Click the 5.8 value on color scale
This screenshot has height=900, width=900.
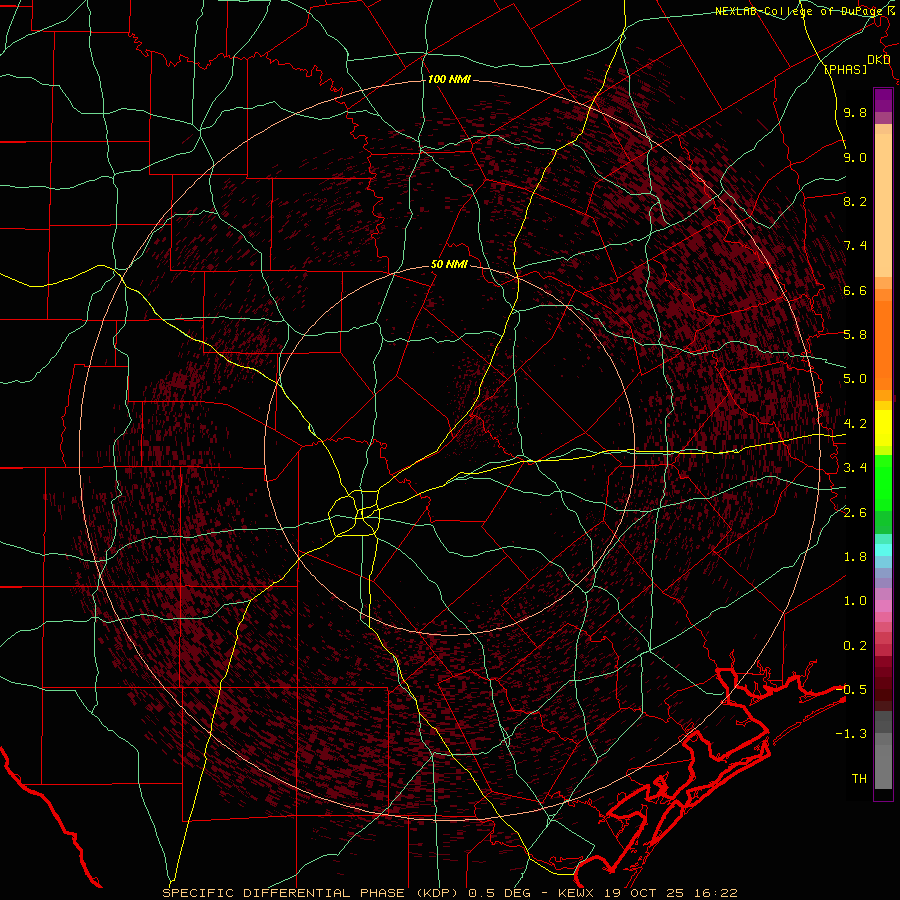tap(855, 335)
